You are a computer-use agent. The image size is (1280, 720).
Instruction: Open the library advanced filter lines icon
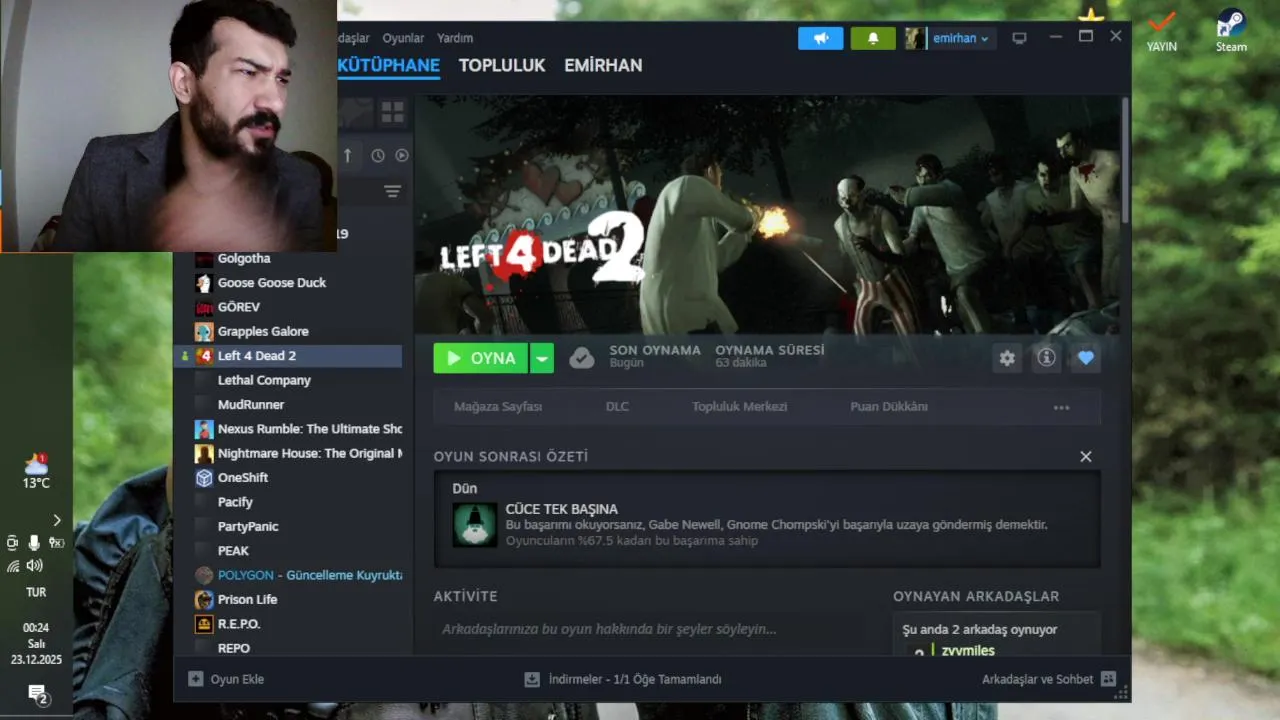392,191
